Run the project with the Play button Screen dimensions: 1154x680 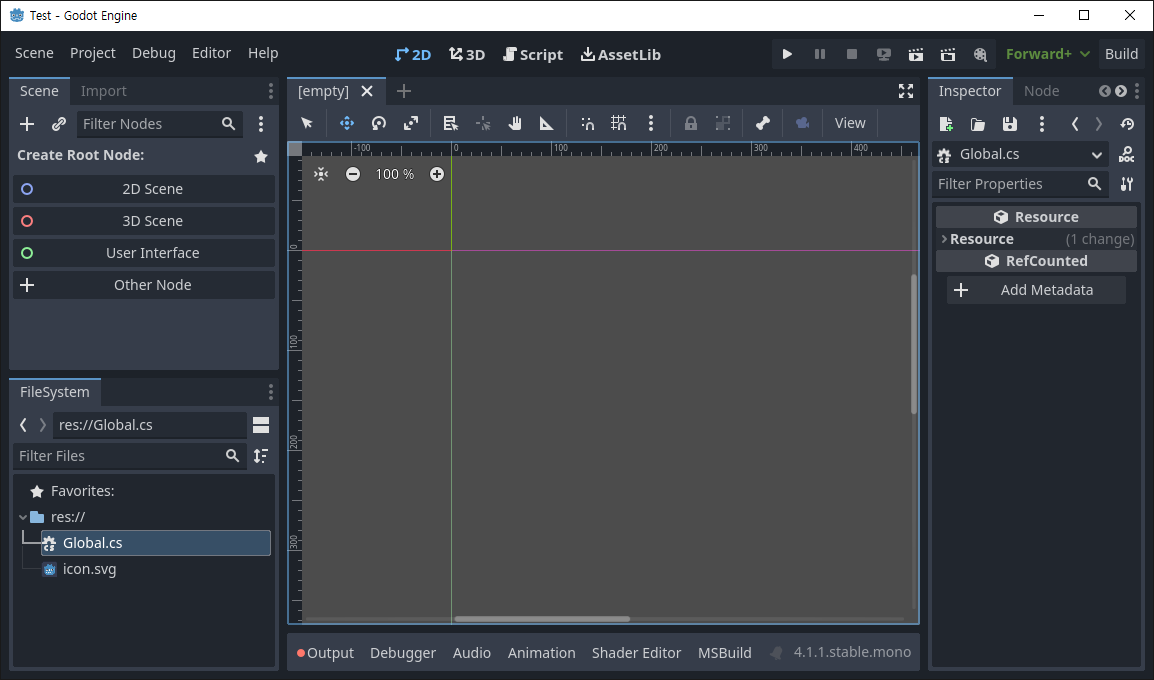[787, 54]
